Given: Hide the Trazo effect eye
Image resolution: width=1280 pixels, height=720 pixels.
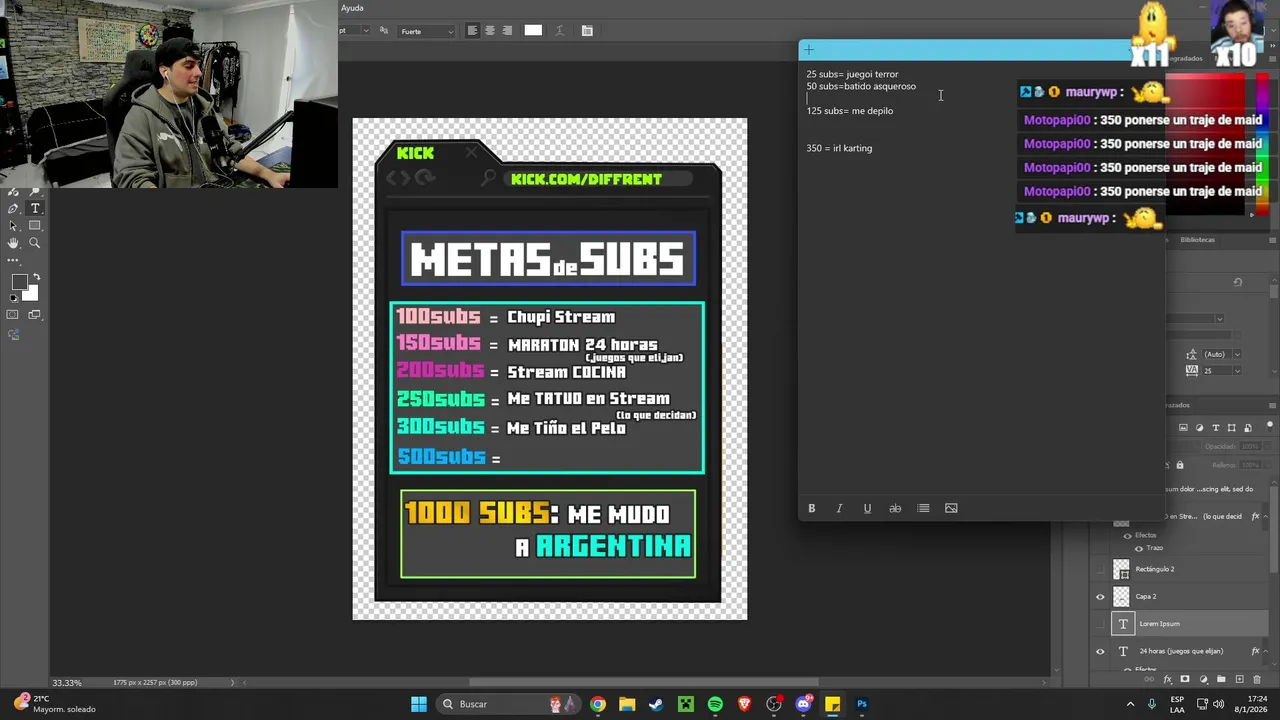Looking at the screenshot, I should pos(1139,549).
